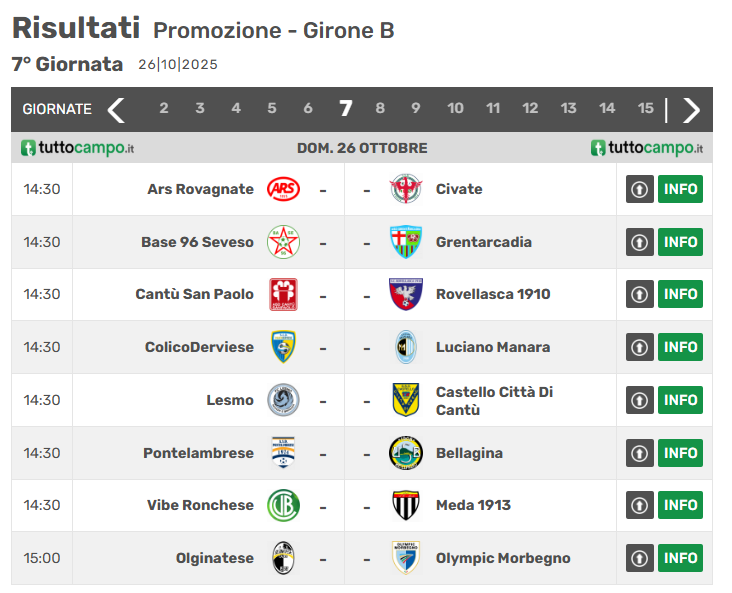Click the Rovellasca 1910 shield crest
Viewport: 732px width, 593px height.
[x=405, y=294]
